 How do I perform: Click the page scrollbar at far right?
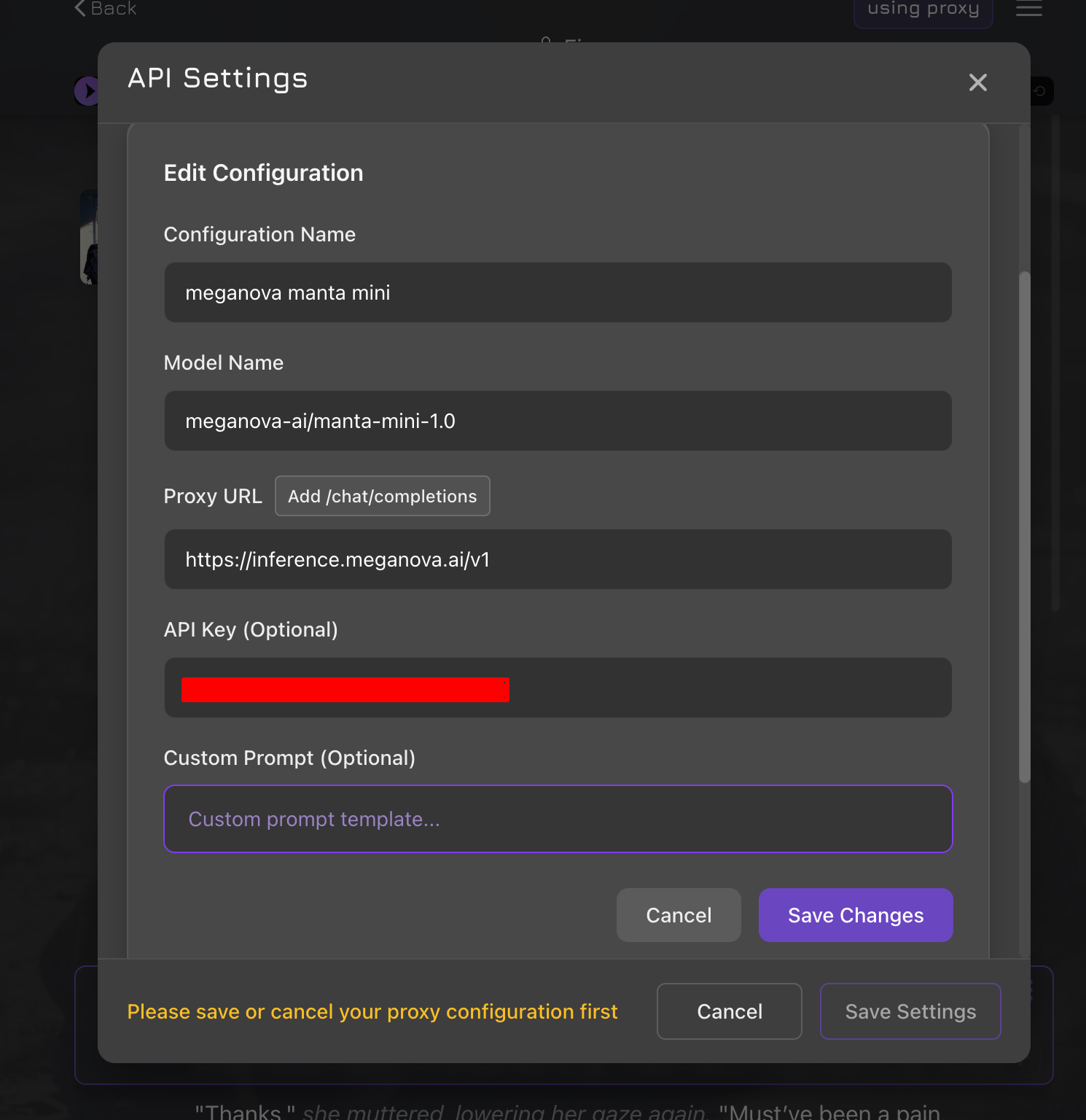click(x=1055, y=362)
